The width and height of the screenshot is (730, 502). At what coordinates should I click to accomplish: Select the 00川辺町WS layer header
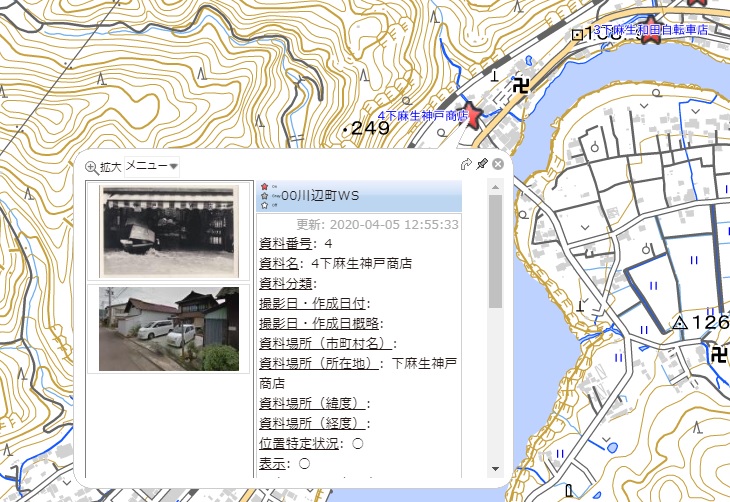click(320, 195)
